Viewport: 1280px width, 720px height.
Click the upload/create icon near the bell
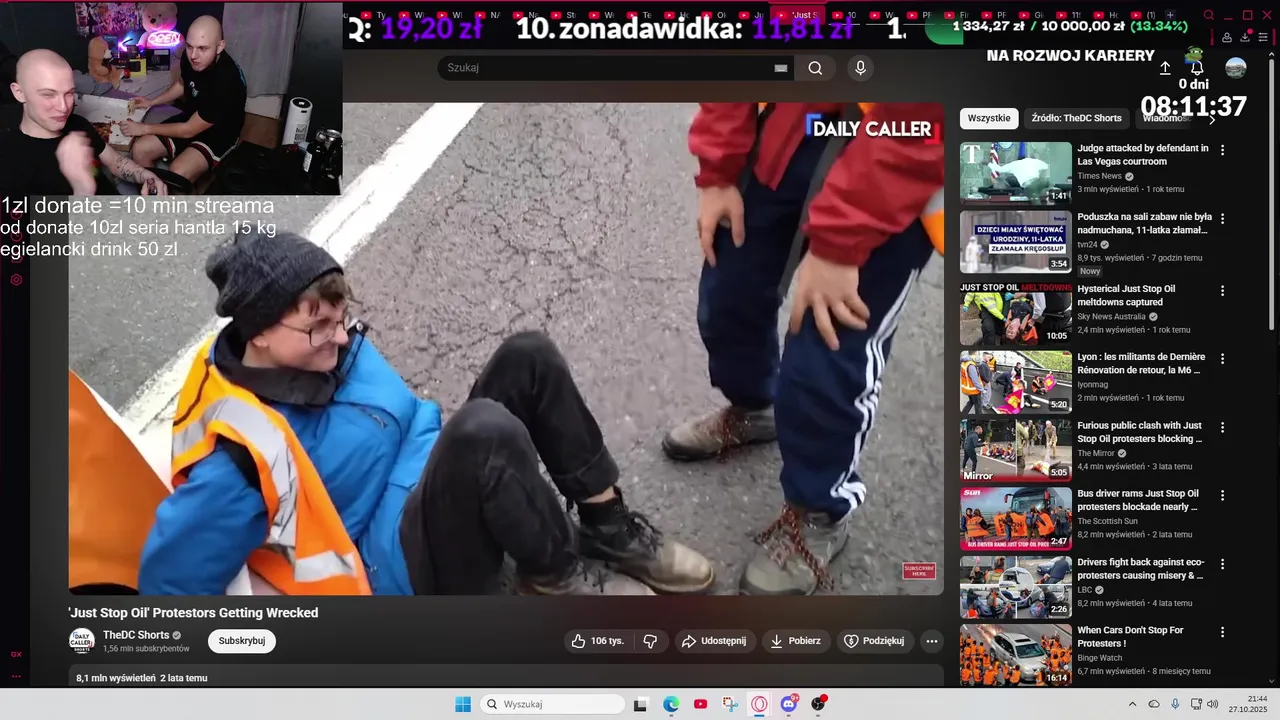(x=1165, y=68)
